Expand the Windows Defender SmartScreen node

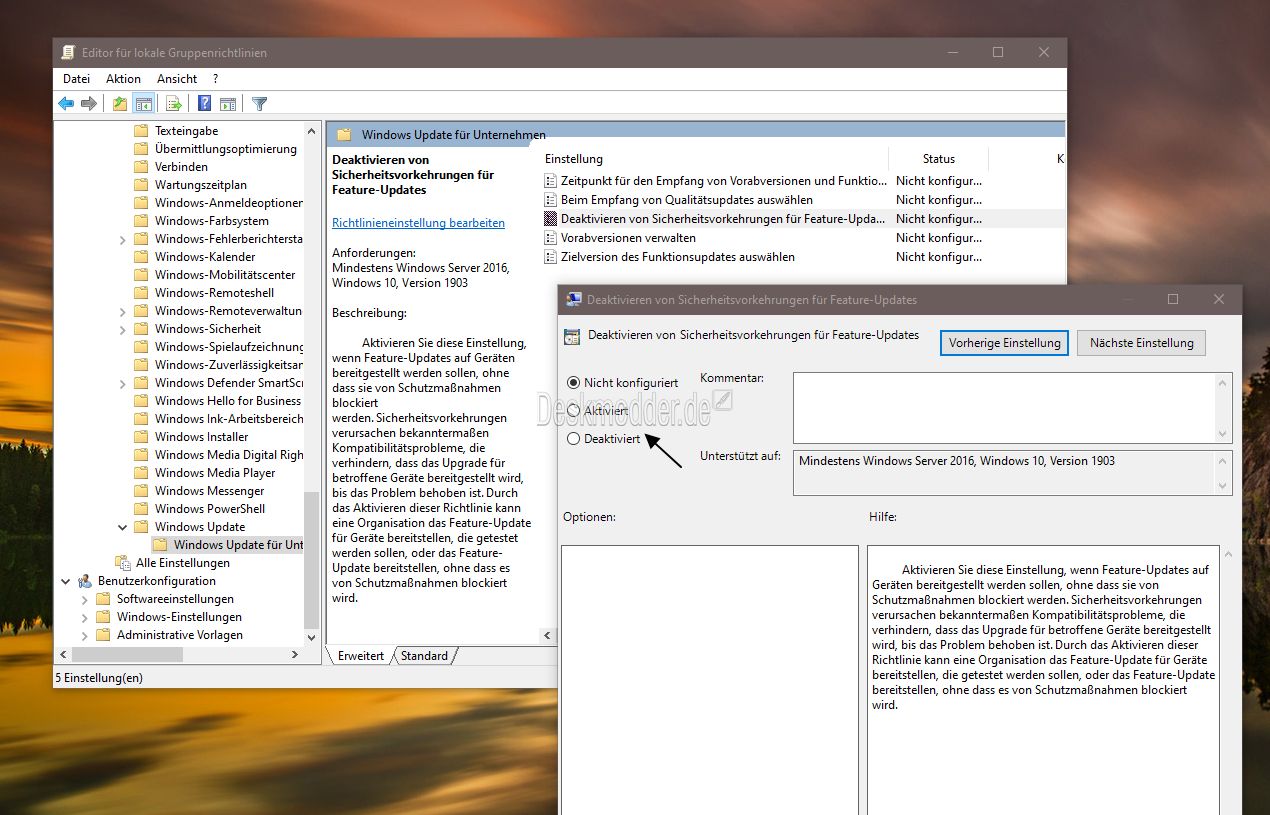(123, 383)
